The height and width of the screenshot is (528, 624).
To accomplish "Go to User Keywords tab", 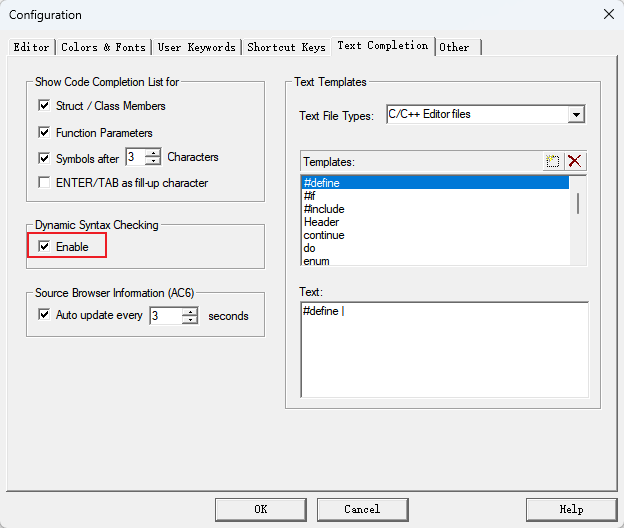I will coord(197,47).
